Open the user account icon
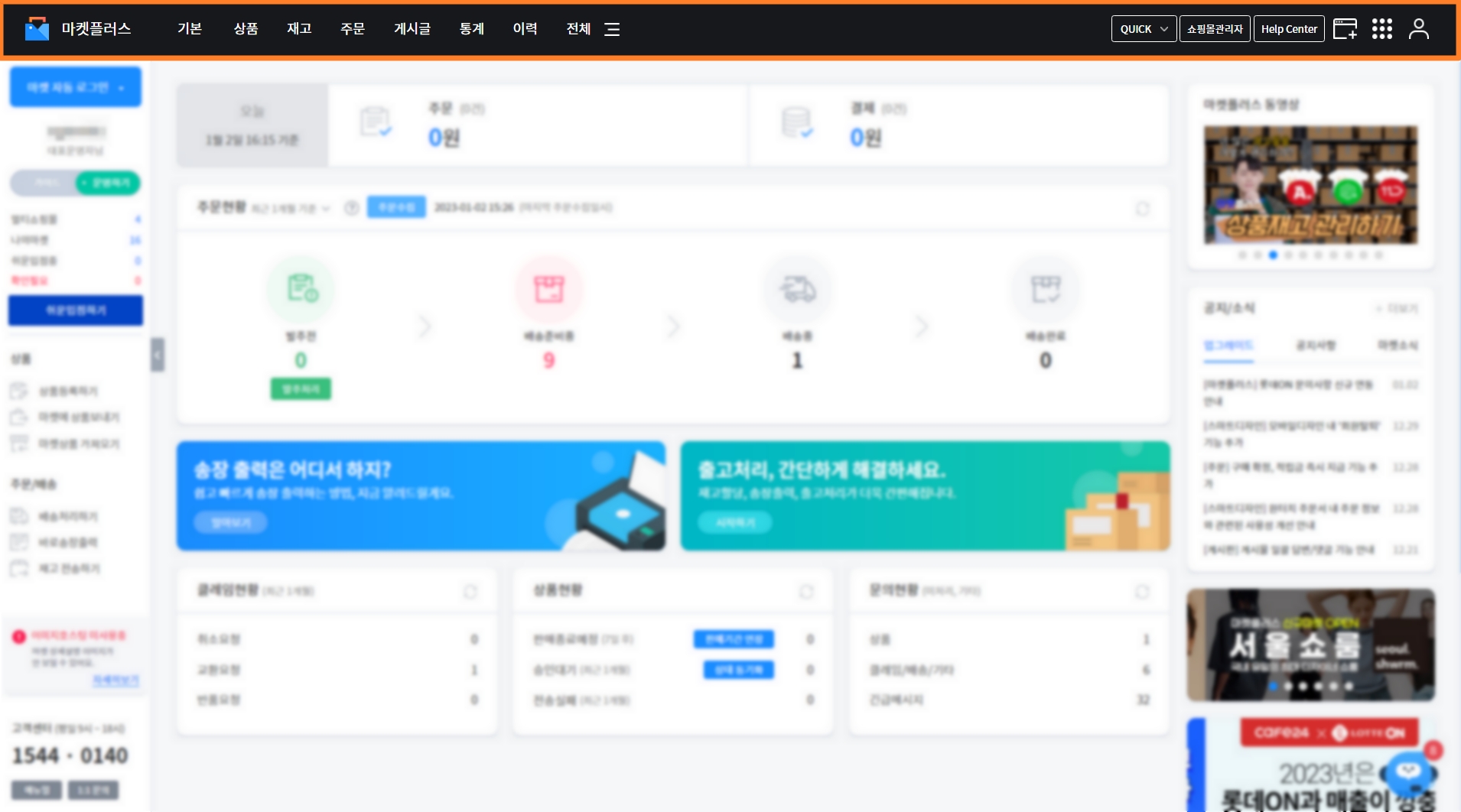 coord(1419,29)
